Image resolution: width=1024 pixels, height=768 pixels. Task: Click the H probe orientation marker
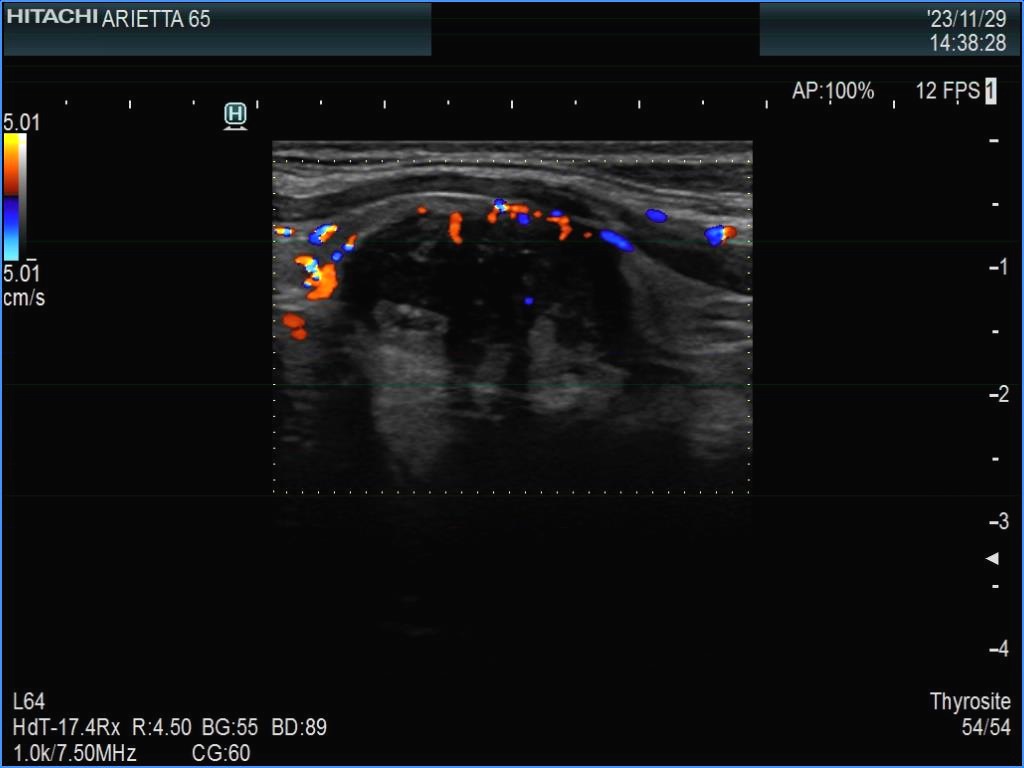(x=235, y=115)
